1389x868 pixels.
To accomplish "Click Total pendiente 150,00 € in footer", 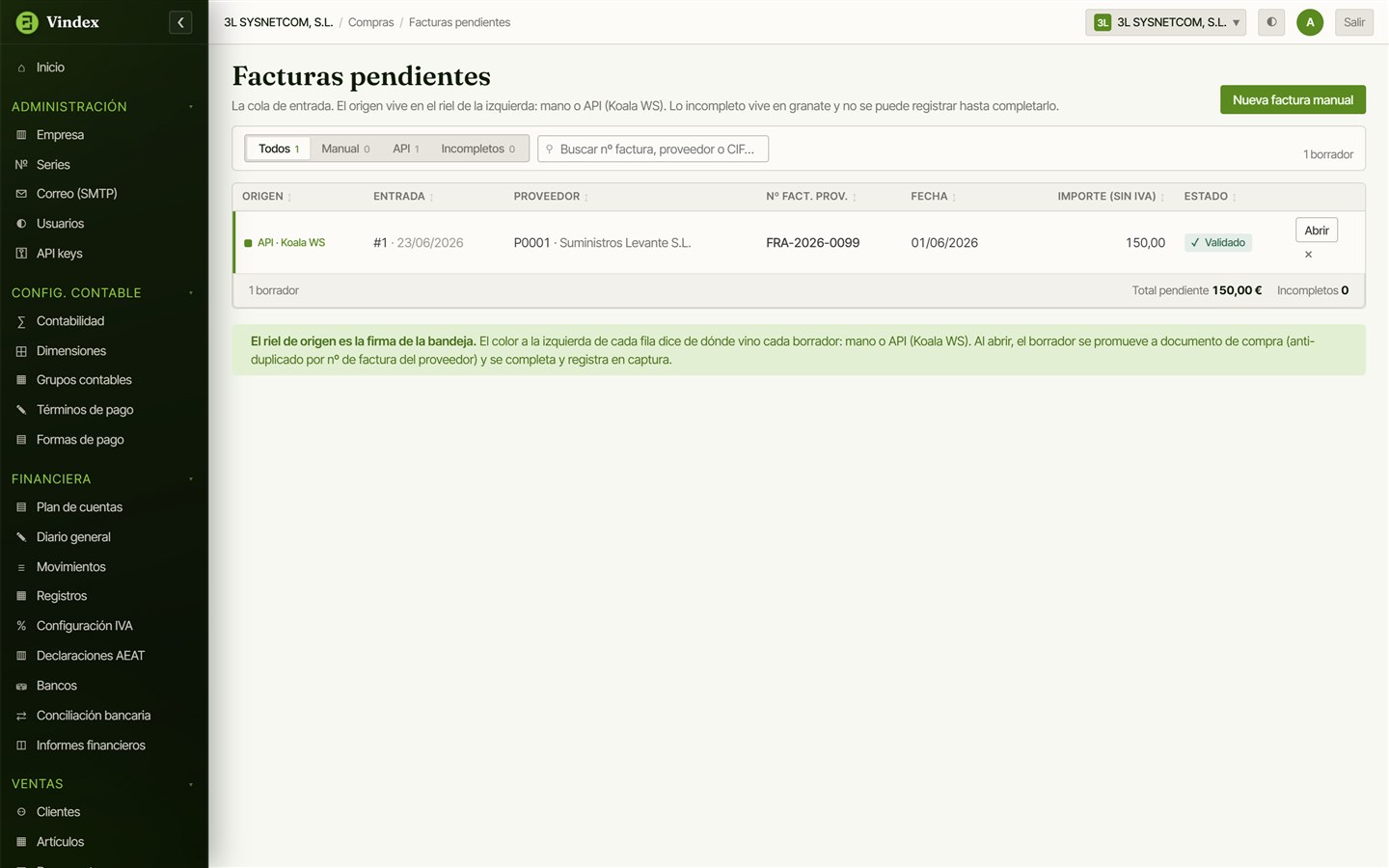I will click(1197, 290).
